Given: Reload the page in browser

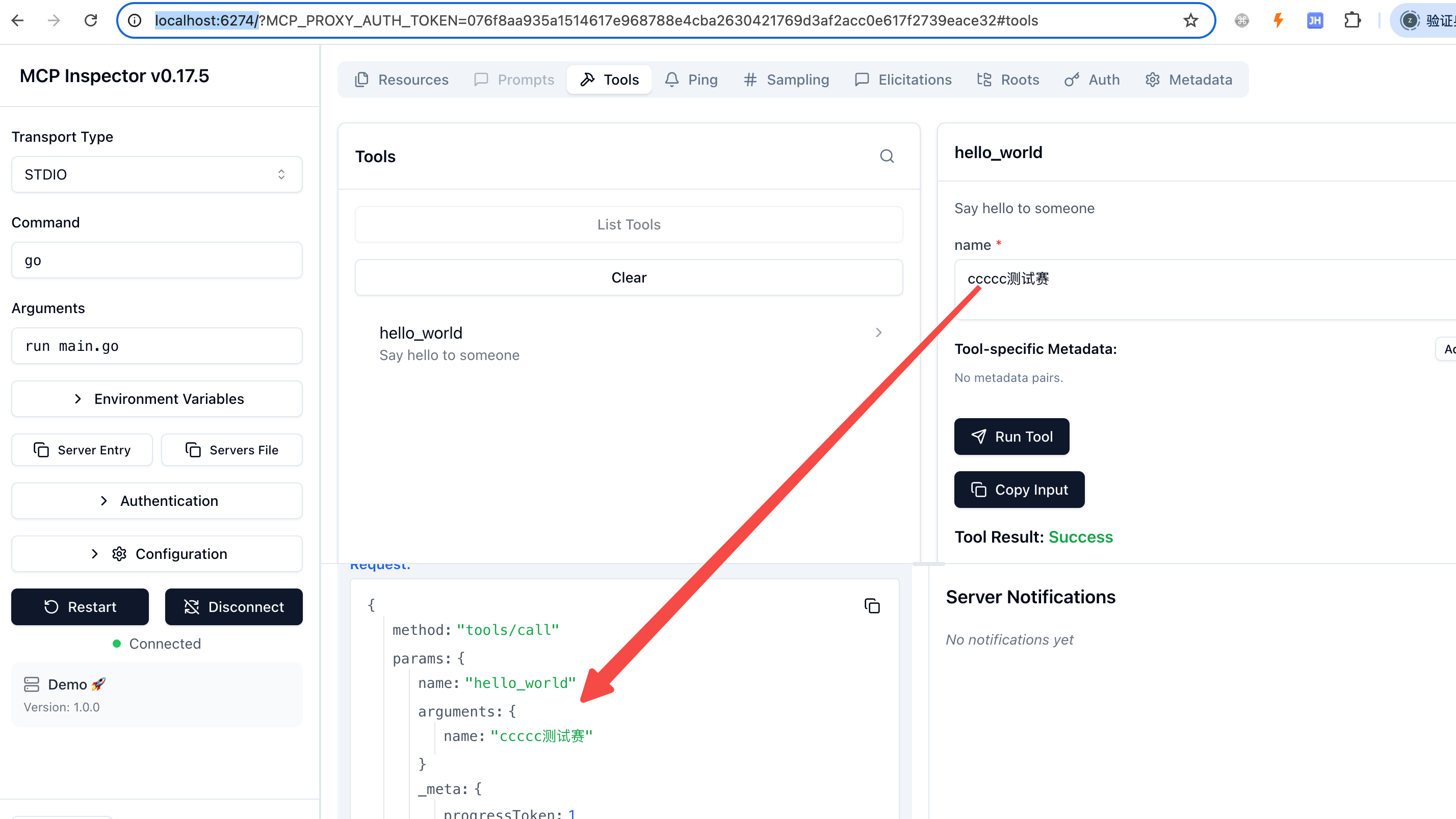Looking at the screenshot, I should [x=90, y=21].
